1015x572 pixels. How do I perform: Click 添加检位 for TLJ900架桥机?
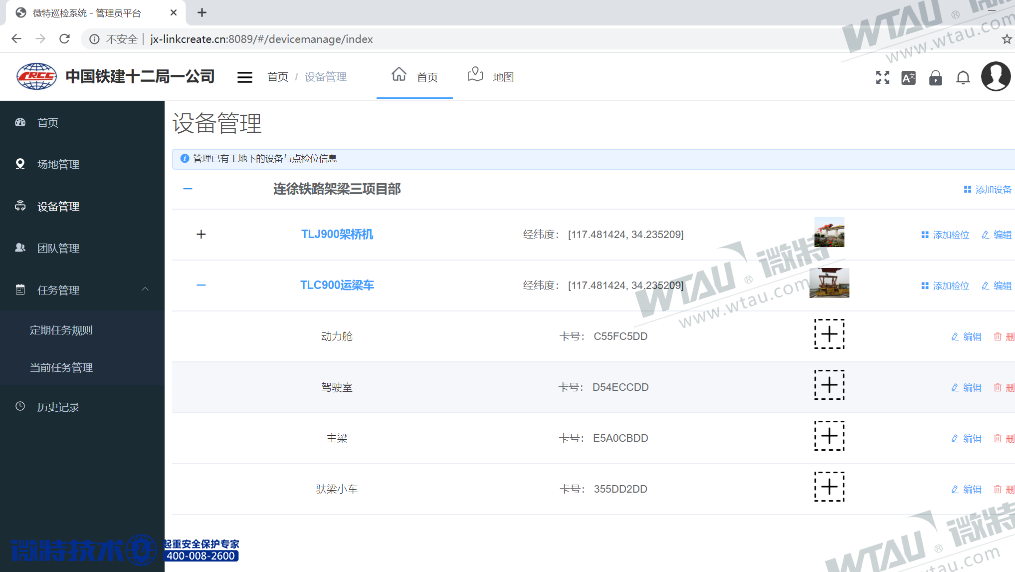(x=945, y=235)
